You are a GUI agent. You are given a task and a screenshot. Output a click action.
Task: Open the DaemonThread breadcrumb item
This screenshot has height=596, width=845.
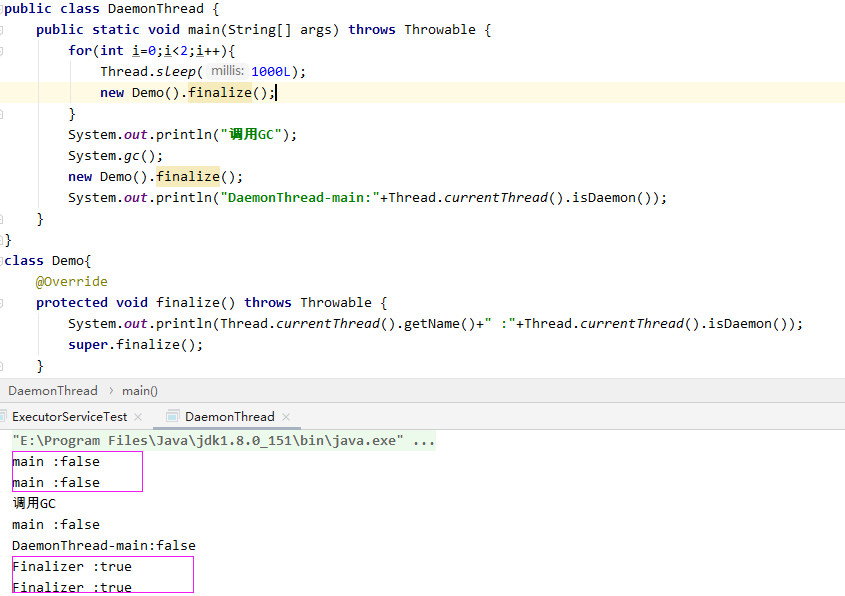[x=53, y=391]
